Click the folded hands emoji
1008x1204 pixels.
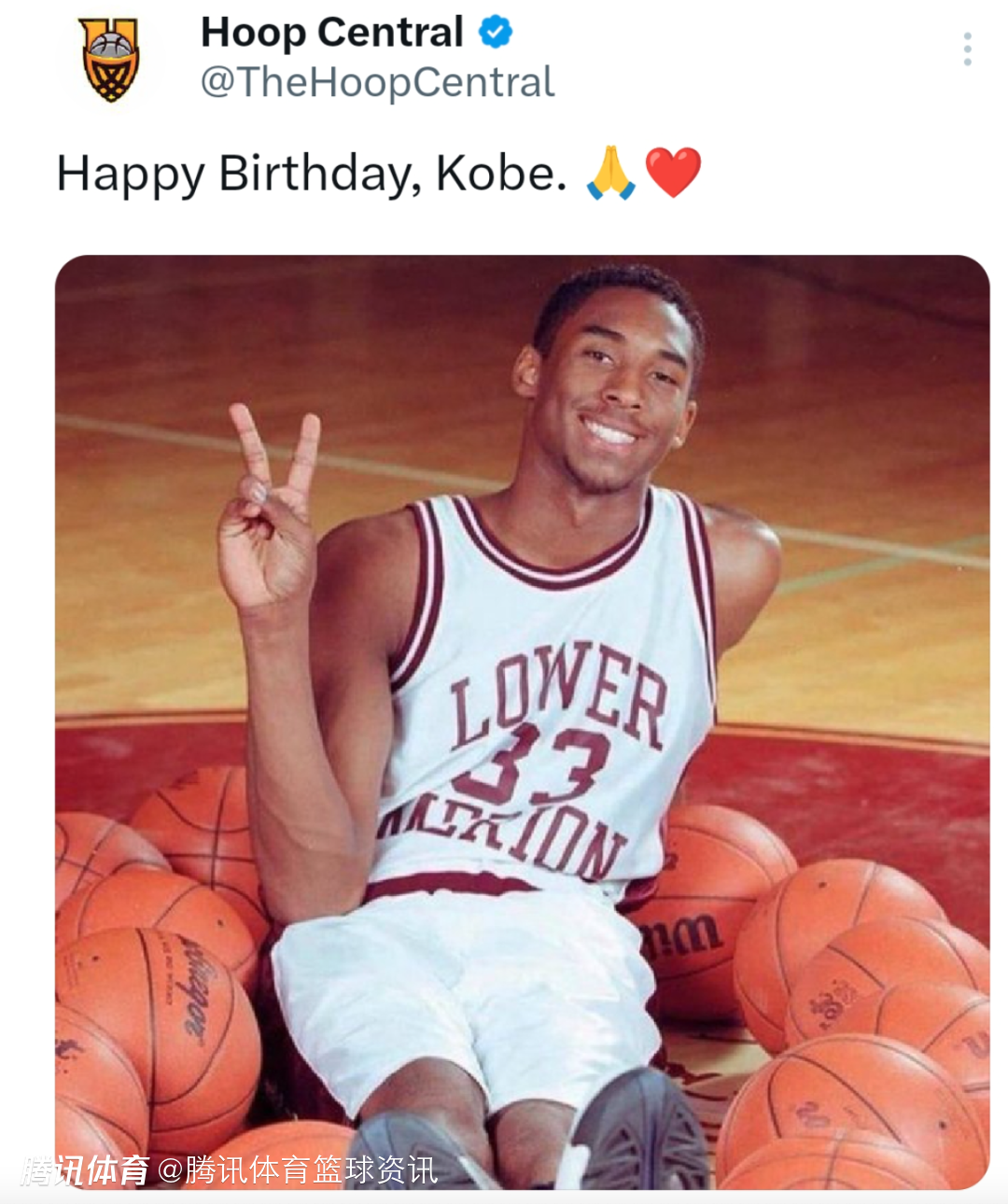[x=611, y=173]
